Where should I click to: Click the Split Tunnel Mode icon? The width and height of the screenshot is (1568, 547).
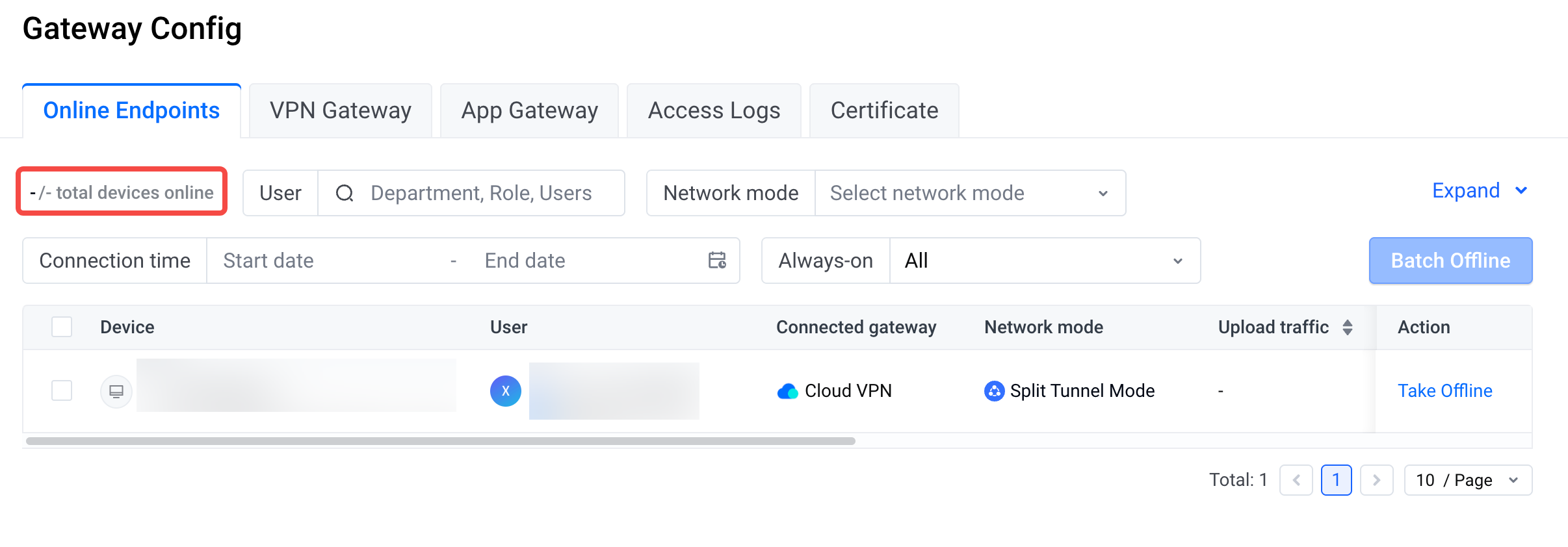994,391
